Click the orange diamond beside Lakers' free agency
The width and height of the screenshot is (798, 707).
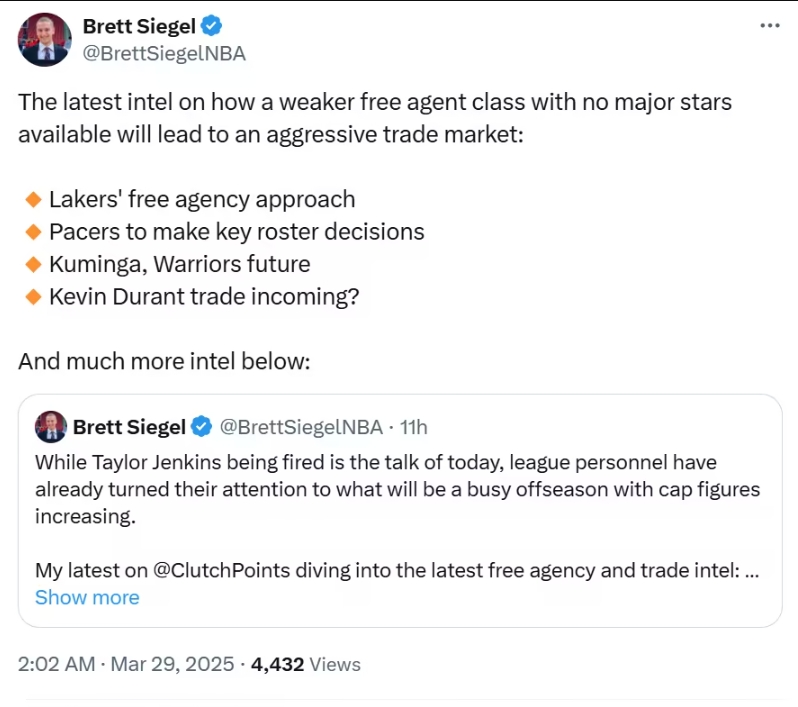pos(32,199)
